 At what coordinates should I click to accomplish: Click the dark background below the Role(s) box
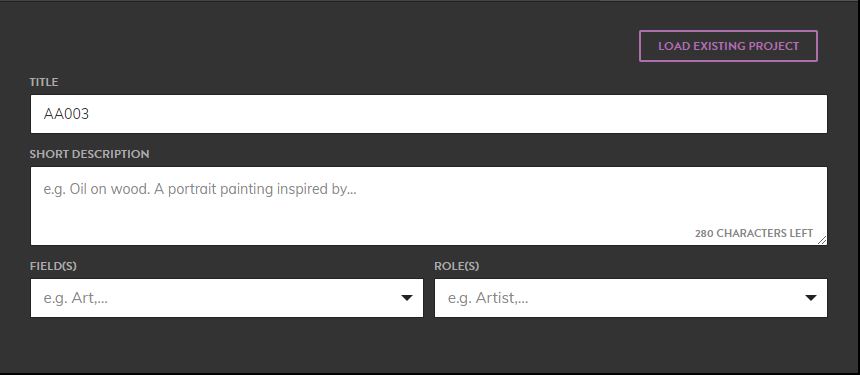(631, 345)
